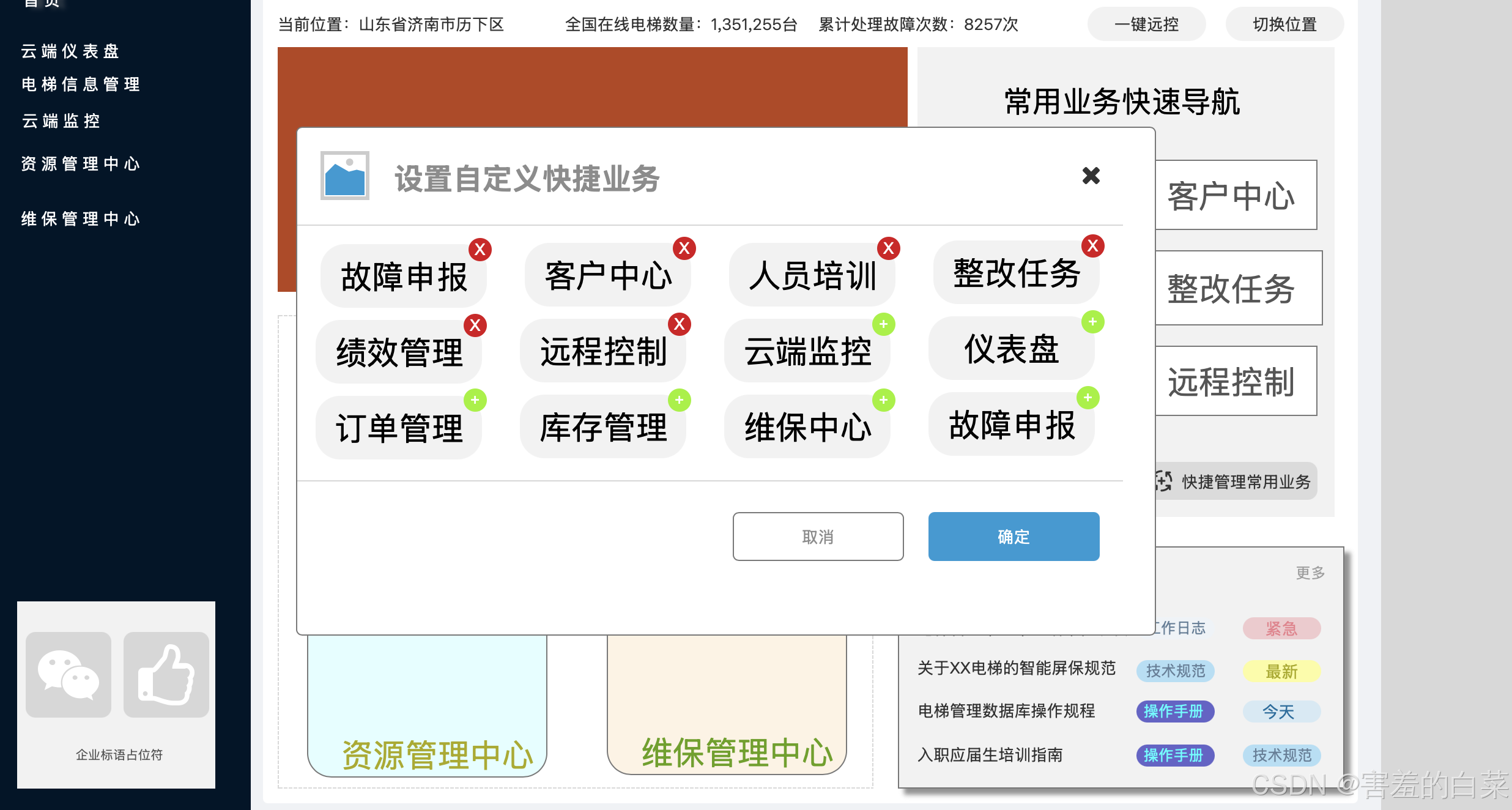Open 电梯信息管理 in the sidebar
The width and height of the screenshot is (1512, 810).
tap(81, 84)
